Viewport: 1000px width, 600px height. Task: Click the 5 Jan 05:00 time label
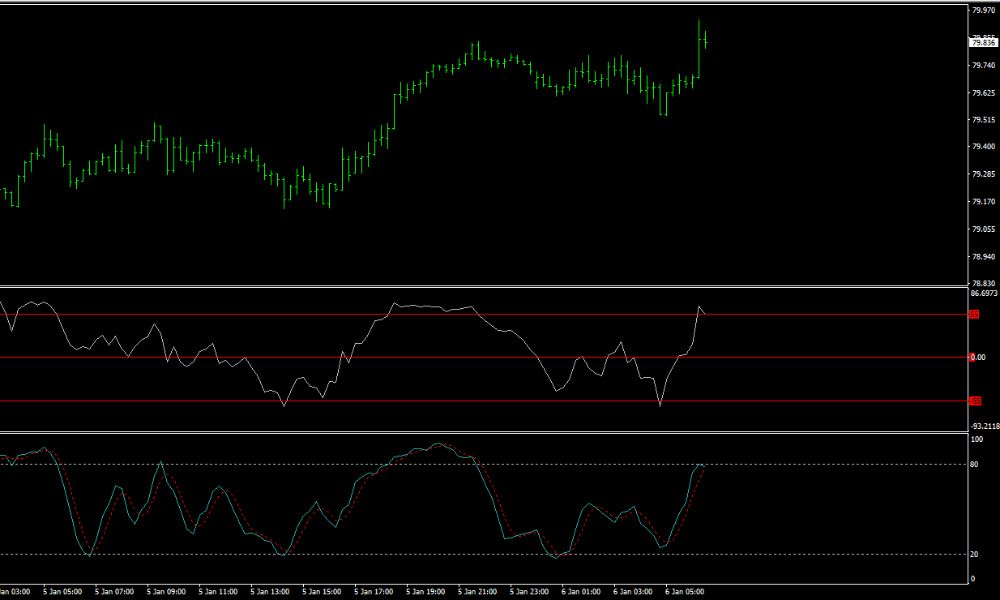[x=63, y=592]
